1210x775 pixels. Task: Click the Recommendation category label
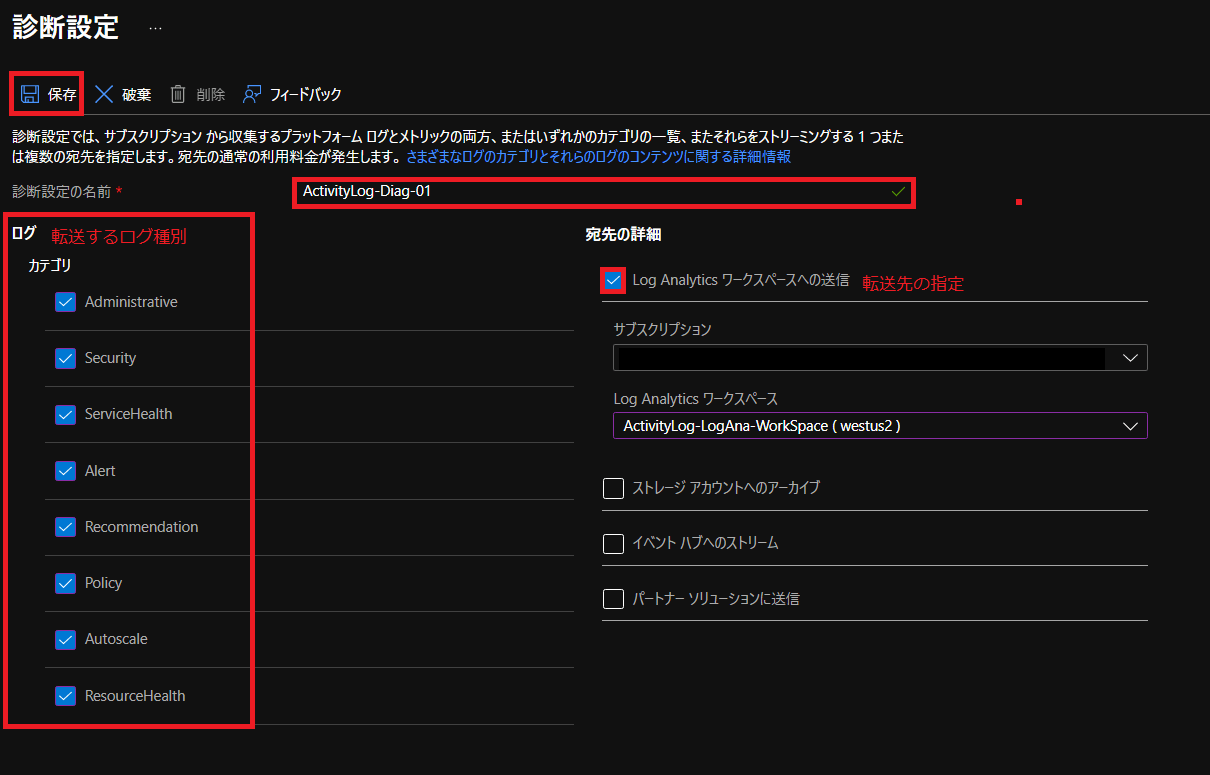[x=141, y=527]
